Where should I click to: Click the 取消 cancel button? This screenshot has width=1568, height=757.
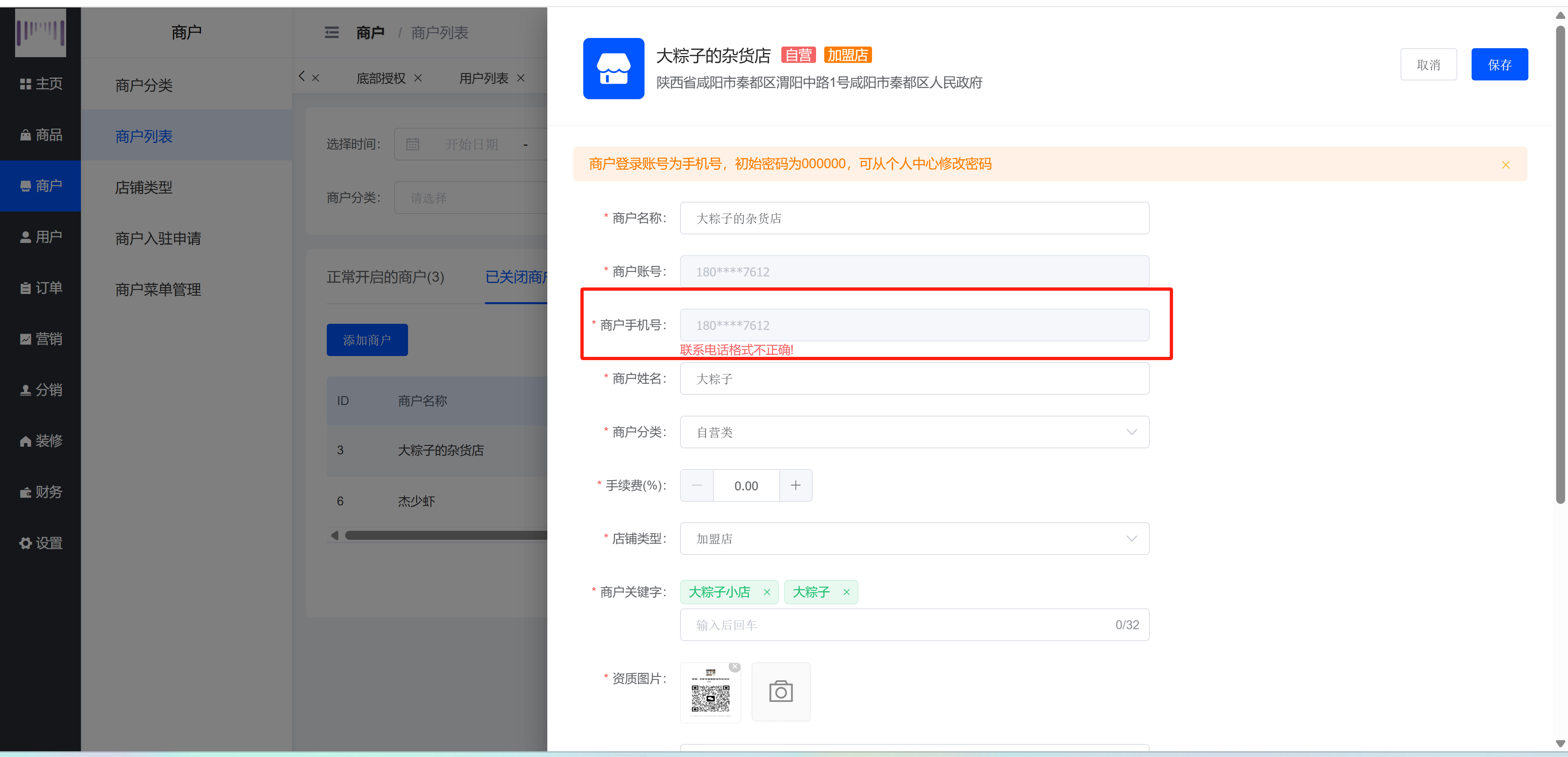(x=1429, y=65)
